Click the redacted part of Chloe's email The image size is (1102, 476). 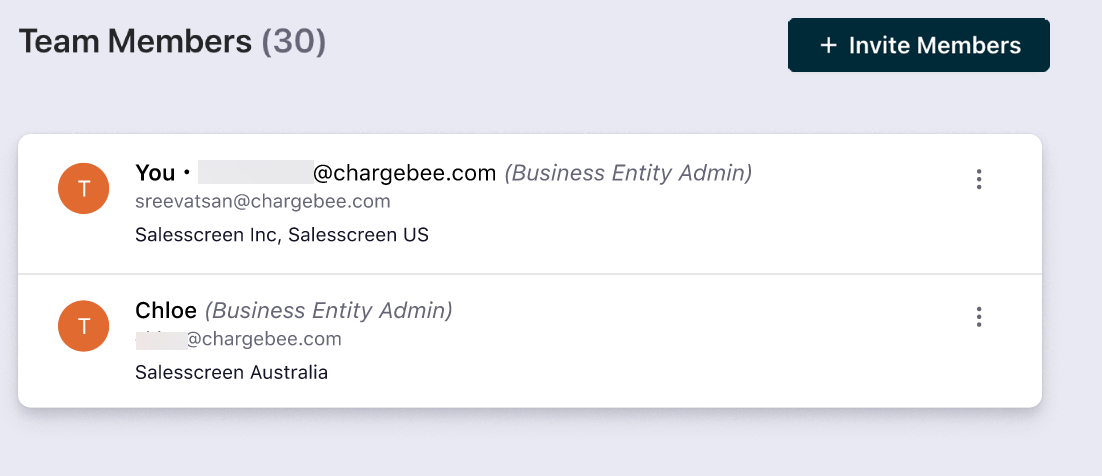pos(161,339)
